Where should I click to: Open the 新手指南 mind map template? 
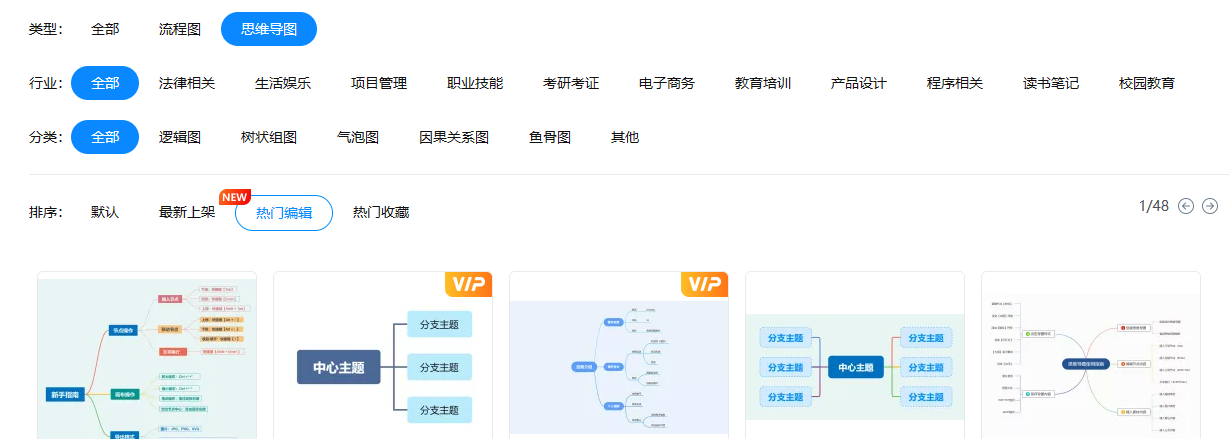click(x=147, y=355)
